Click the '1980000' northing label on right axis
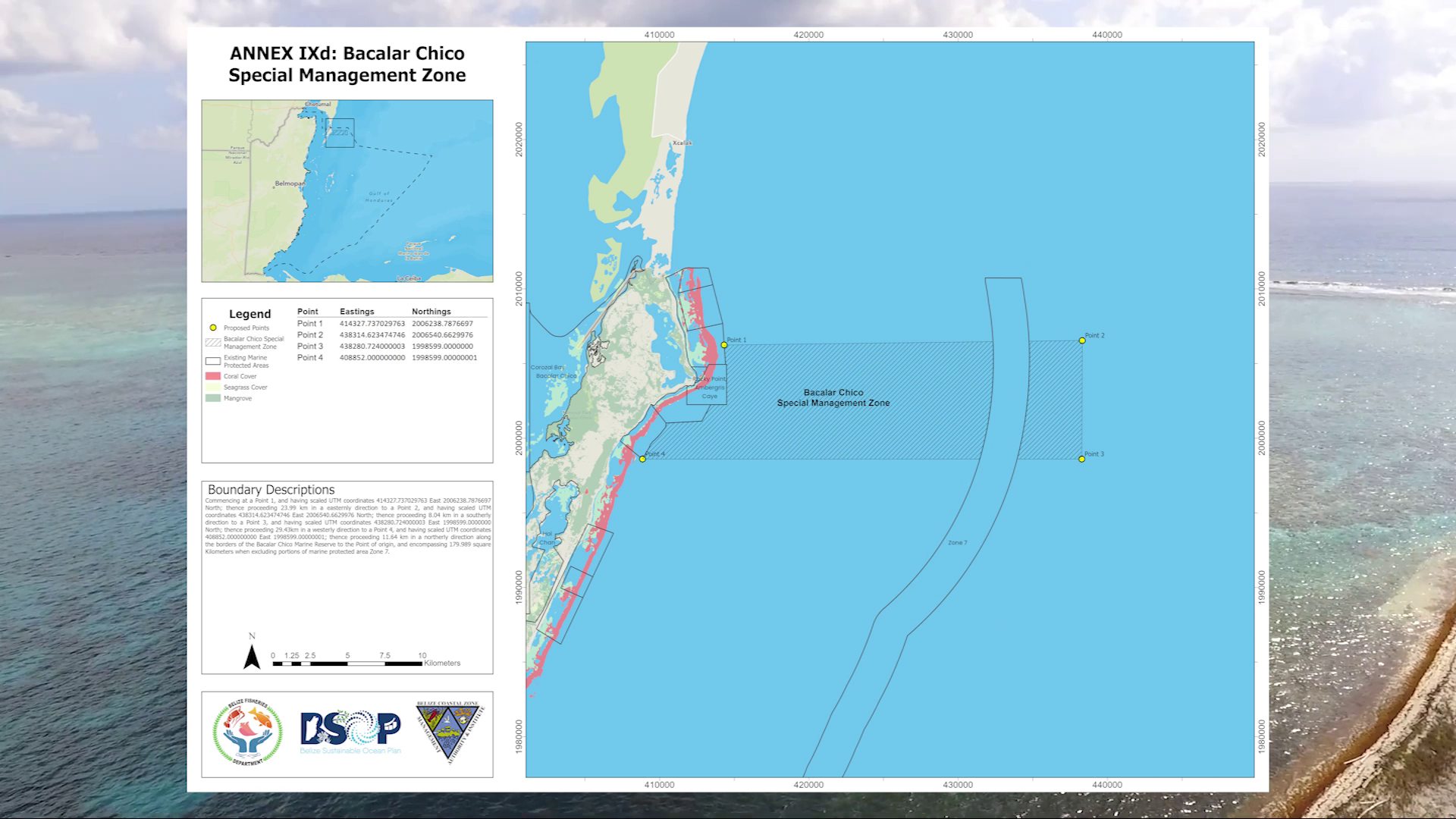The height and width of the screenshot is (819, 1456). pos(1262,736)
